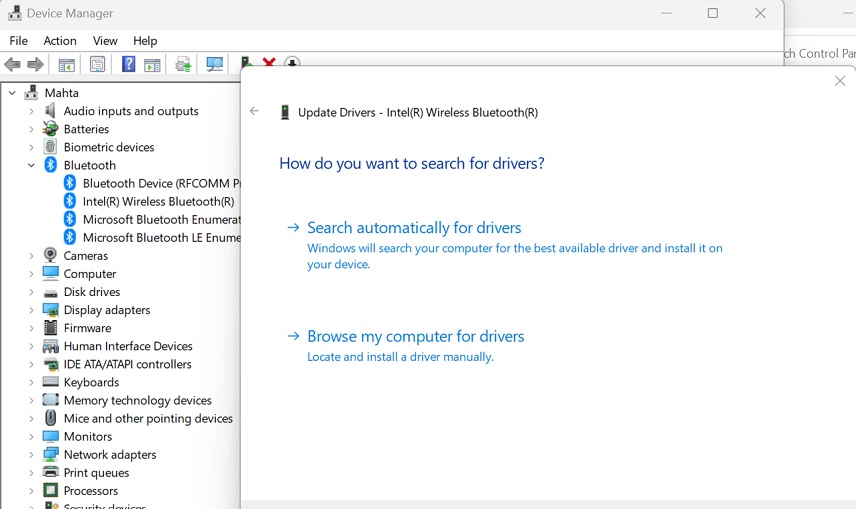Click the Mice and other pointing devices icon
Viewport: 856px width, 509px height.
click(50, 418)
